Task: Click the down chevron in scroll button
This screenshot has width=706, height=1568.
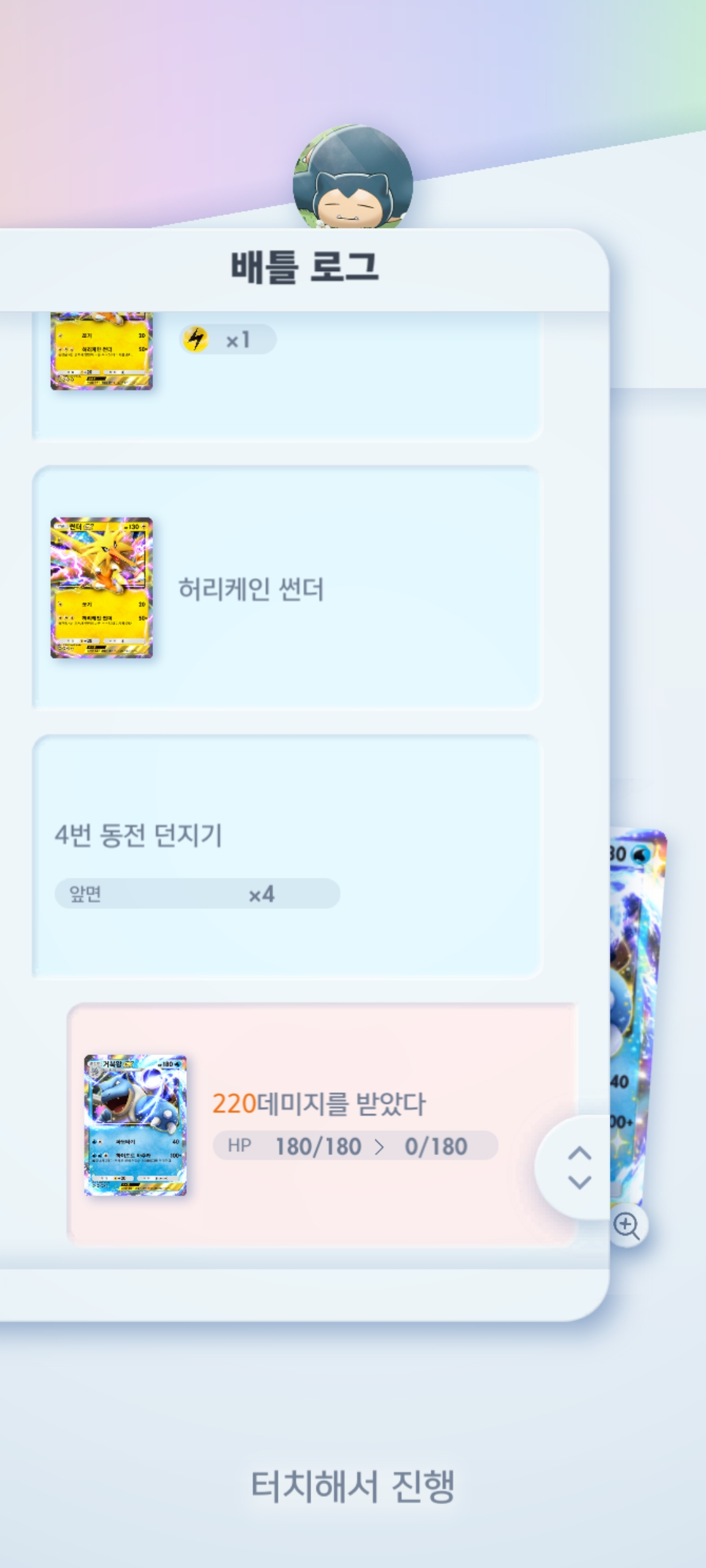Action: pos(580,1182)
